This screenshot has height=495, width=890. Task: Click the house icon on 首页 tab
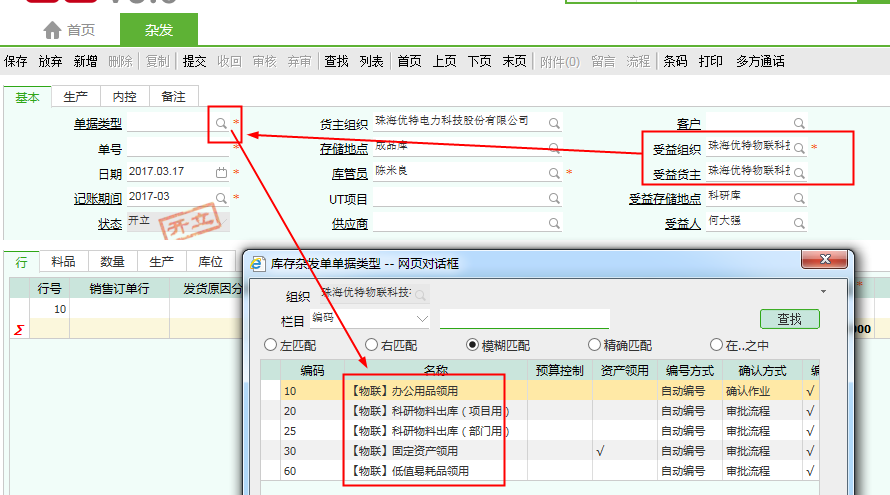pyautogui.click(x=53, y=30)
